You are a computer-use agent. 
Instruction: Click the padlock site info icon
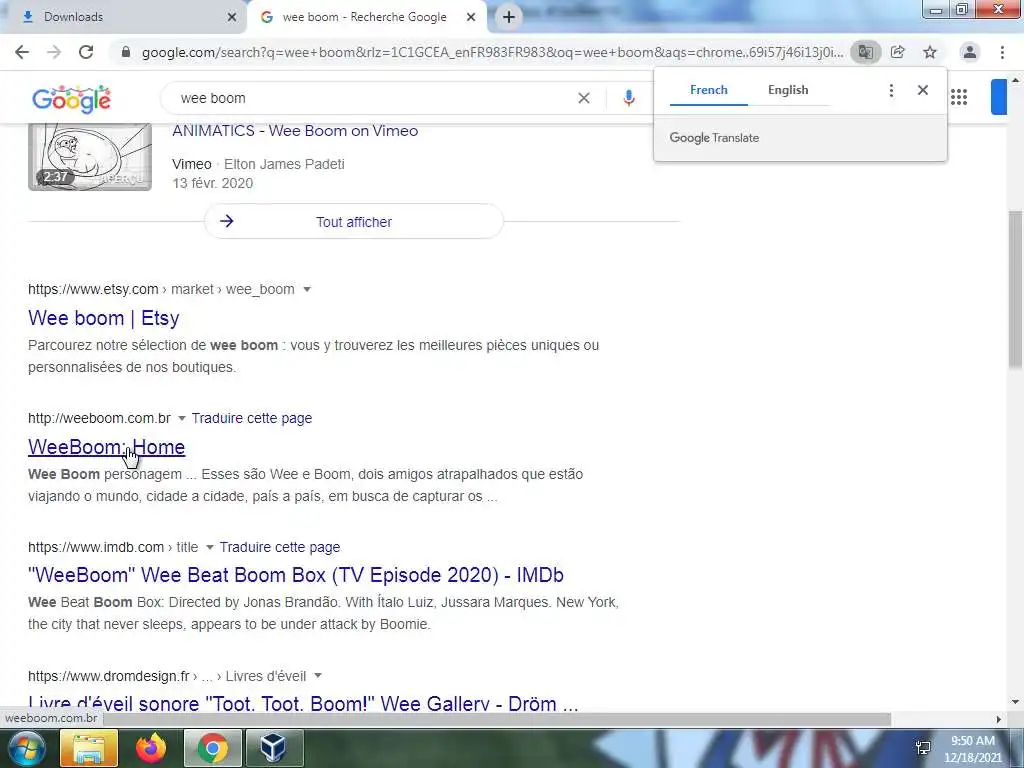(x=126, y=52)
